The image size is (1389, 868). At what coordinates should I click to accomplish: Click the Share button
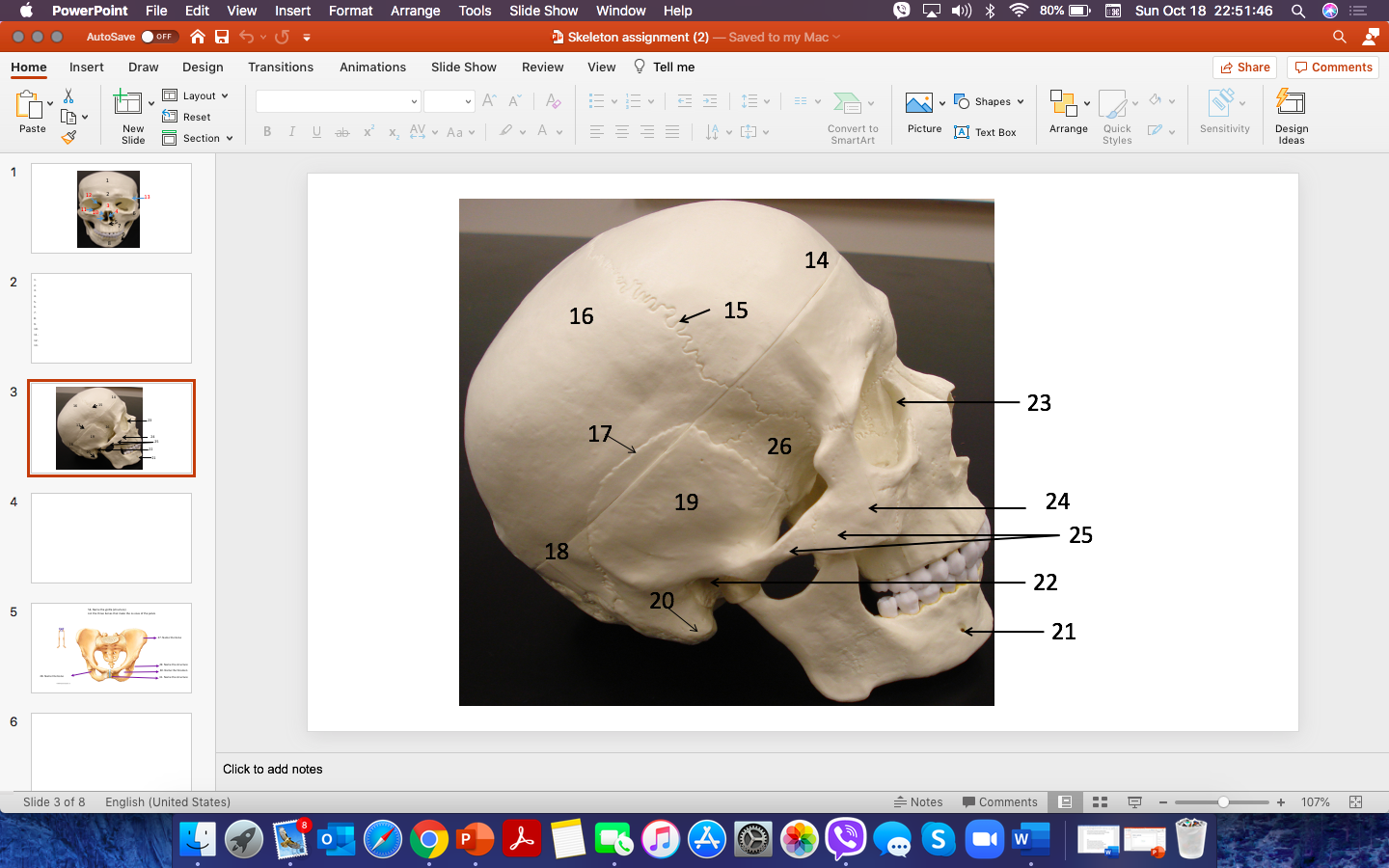point(1244,67)
